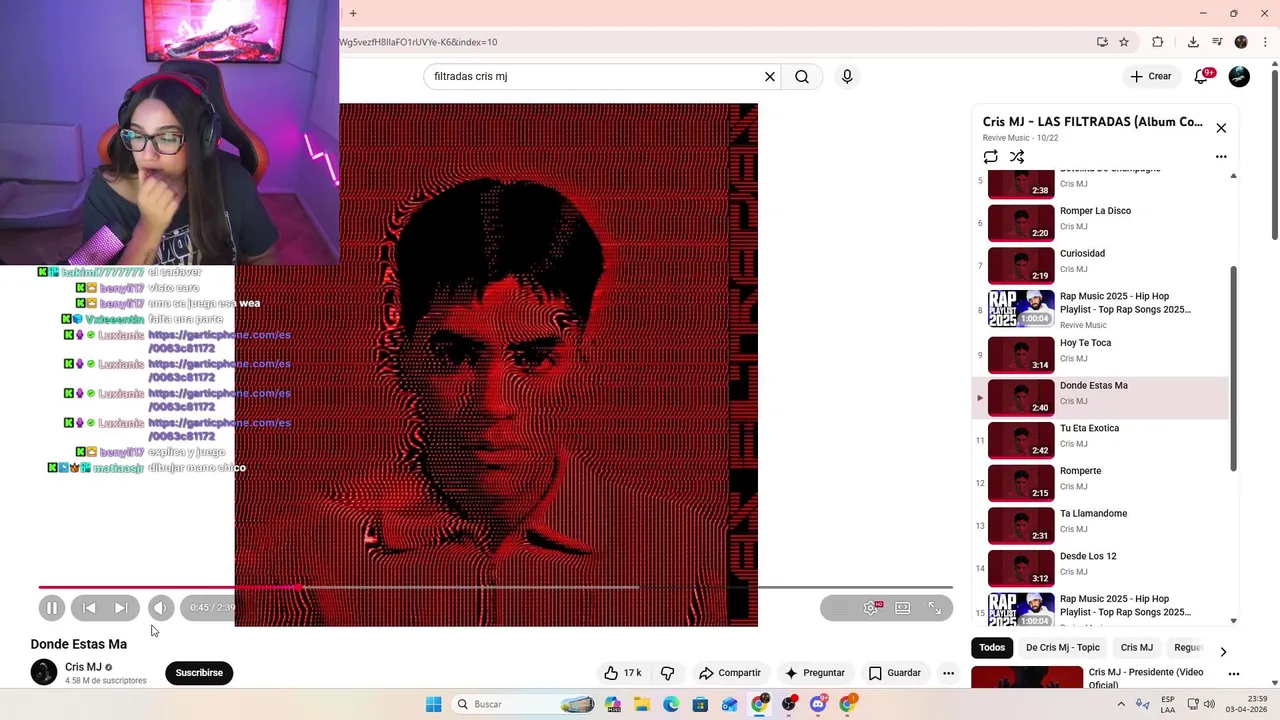Play Desde Los 12 from playlist

[1100, 568]
